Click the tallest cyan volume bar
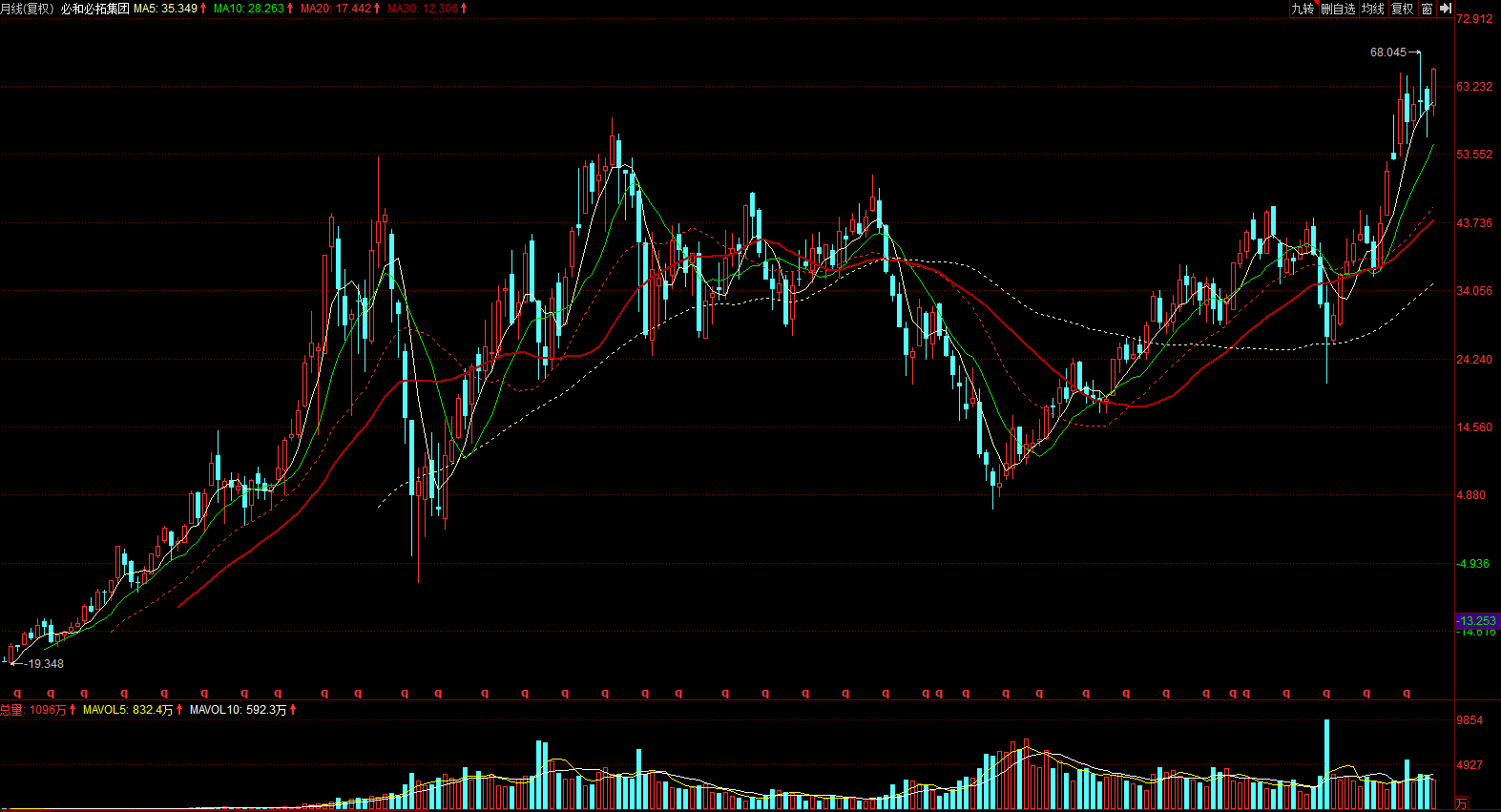Image resolution: width=1501 pixels, height=812 pixels. click(1326, 764)
